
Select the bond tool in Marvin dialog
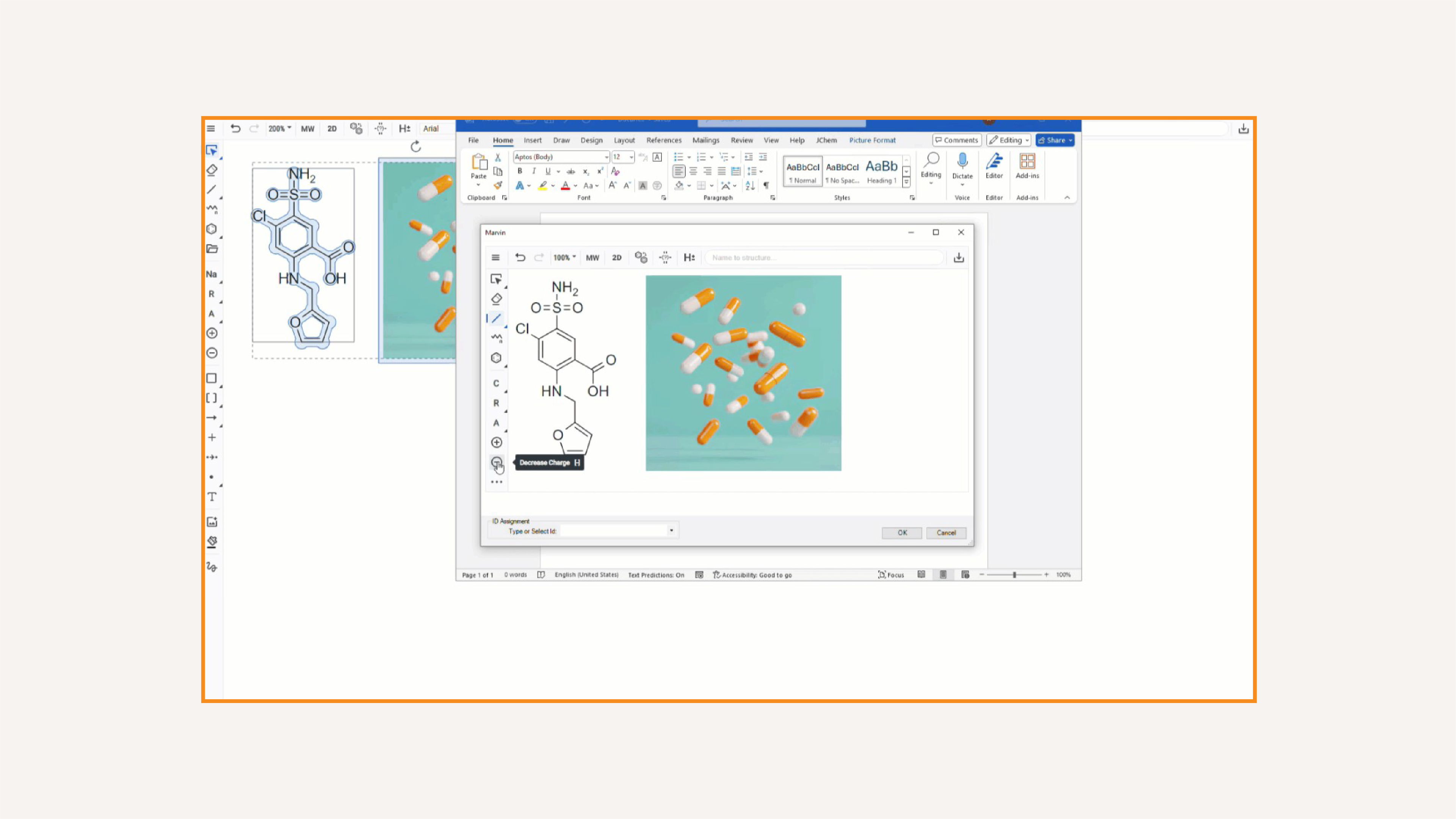tap(496, 318)
